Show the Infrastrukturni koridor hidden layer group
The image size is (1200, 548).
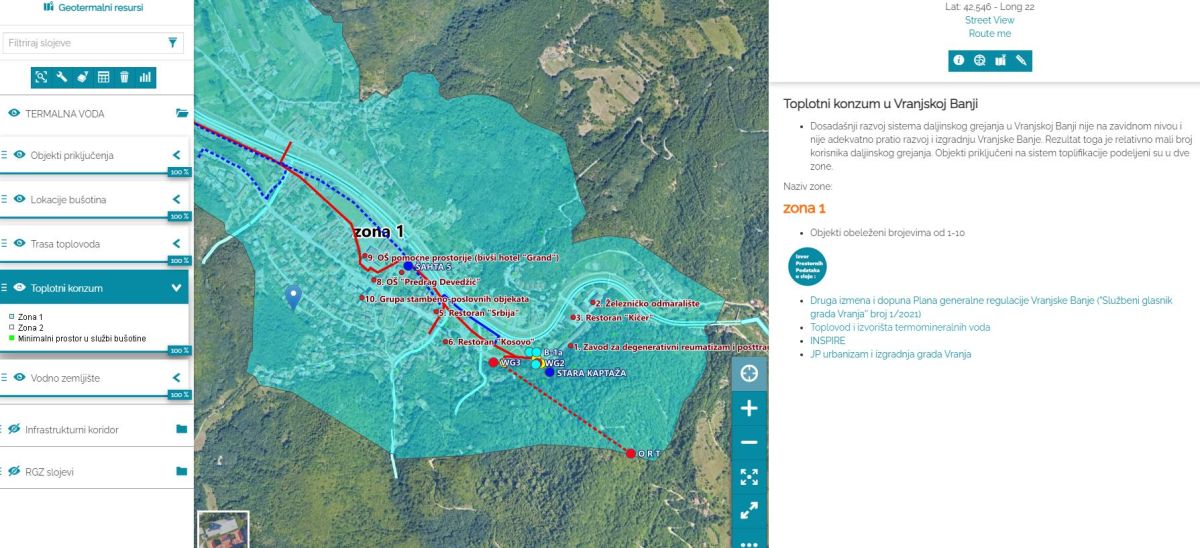coord(14,429)
